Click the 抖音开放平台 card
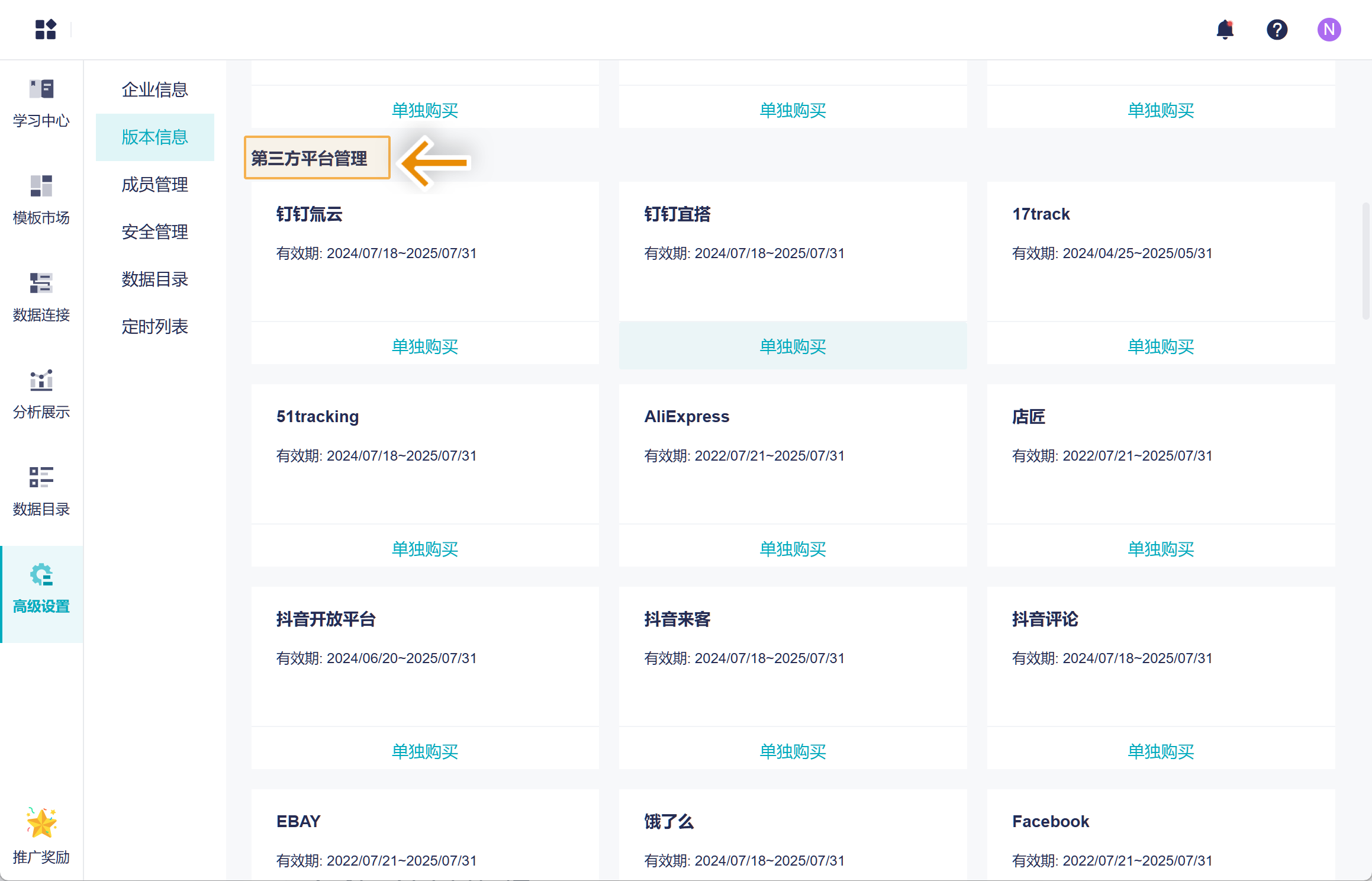The image size is (1372, 881). coord(425,656)
